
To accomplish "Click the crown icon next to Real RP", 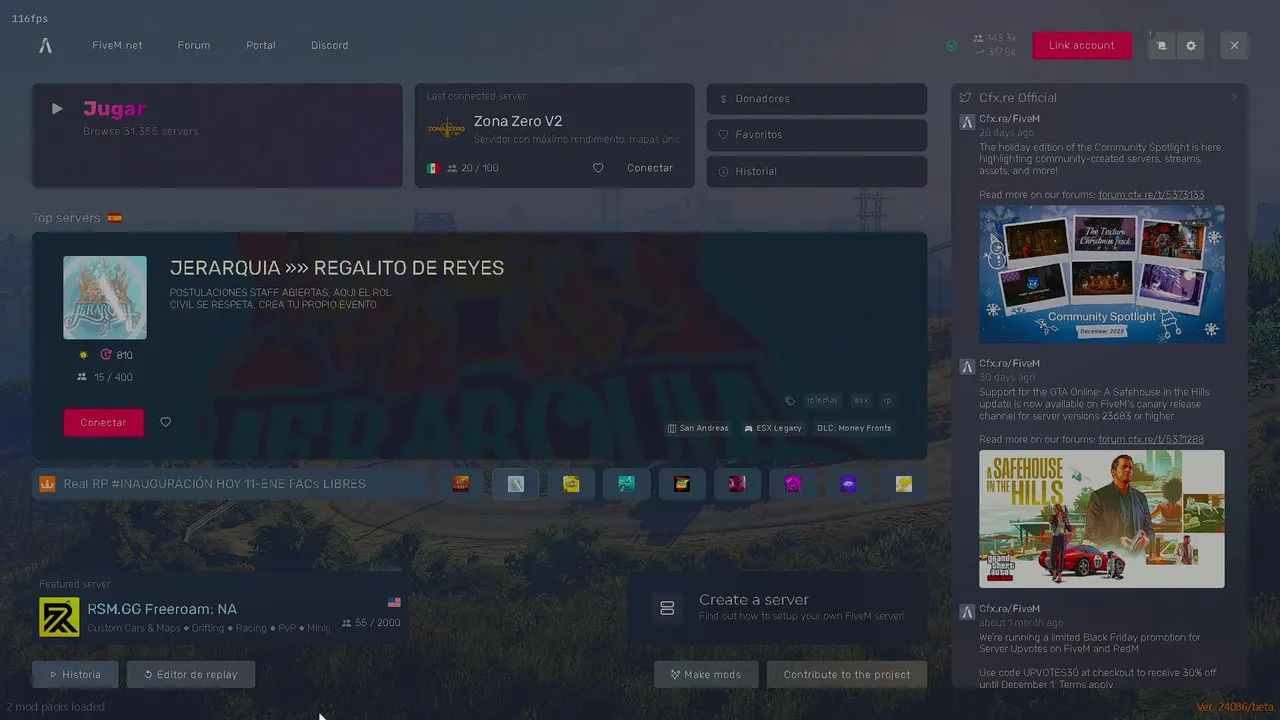I will tap(47, 484).
